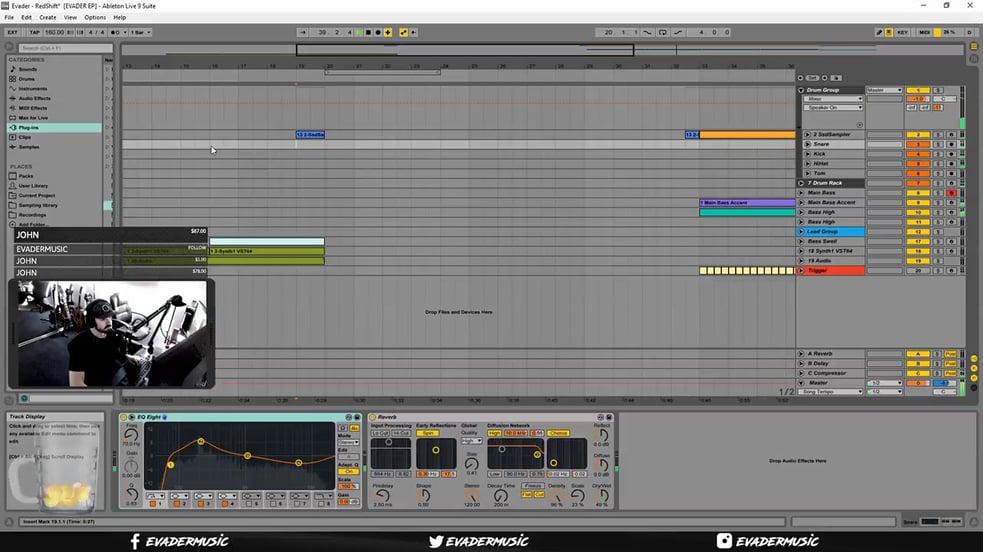Open User Library under Places
Viewport: 983px width, 552px height.
coord(33,185)
